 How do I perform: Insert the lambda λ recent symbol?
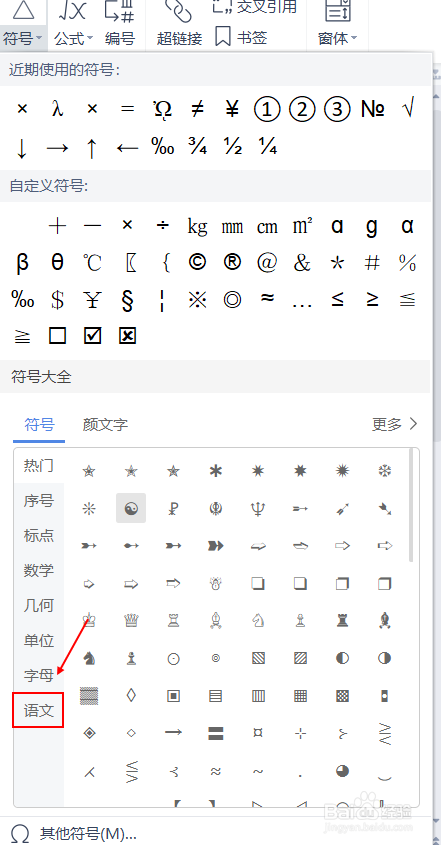point(57,109)
